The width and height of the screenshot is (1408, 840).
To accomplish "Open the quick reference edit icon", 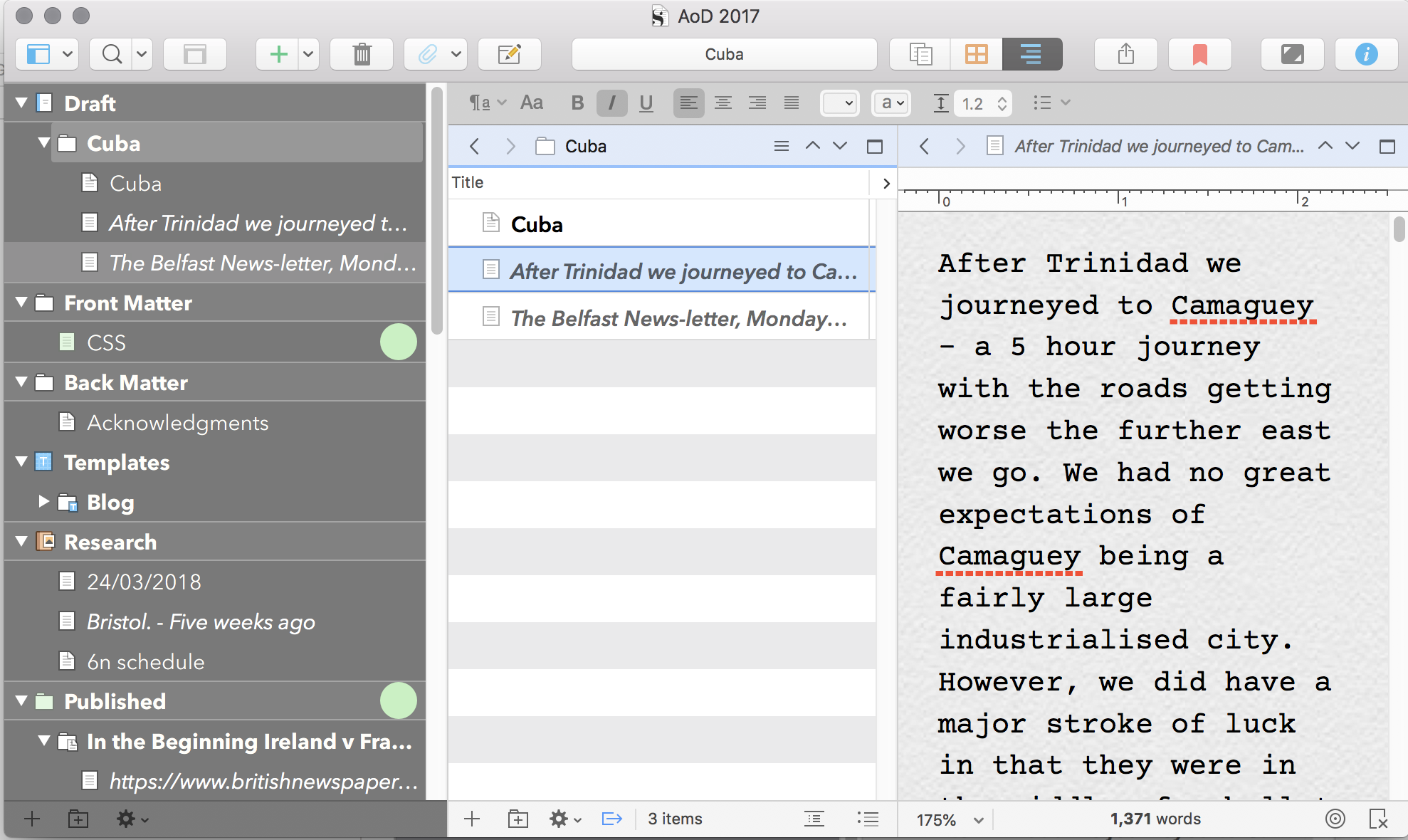I will click(x=509, y=54).
